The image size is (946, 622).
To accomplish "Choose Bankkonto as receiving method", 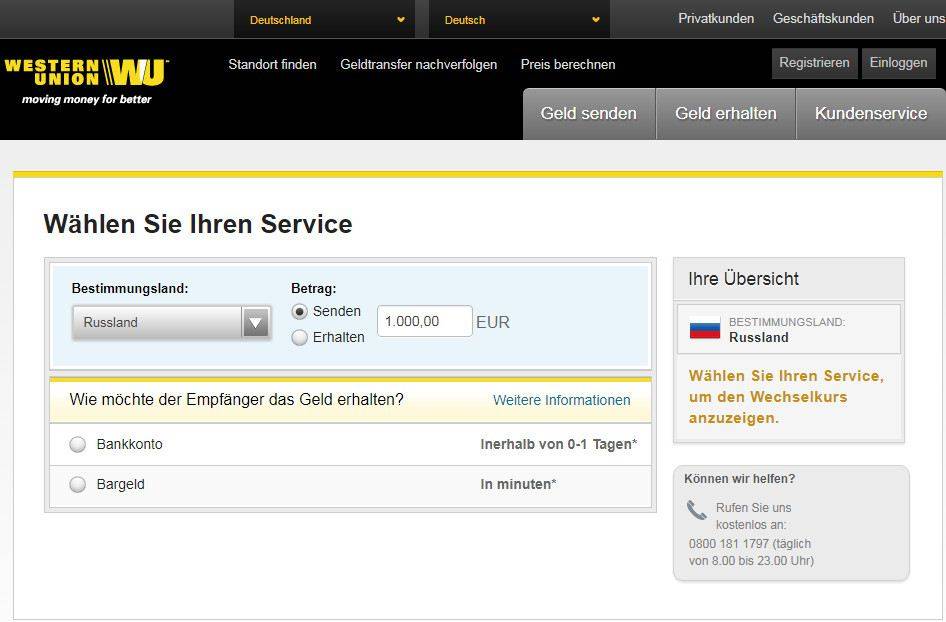I will click(x=78, y=445).
